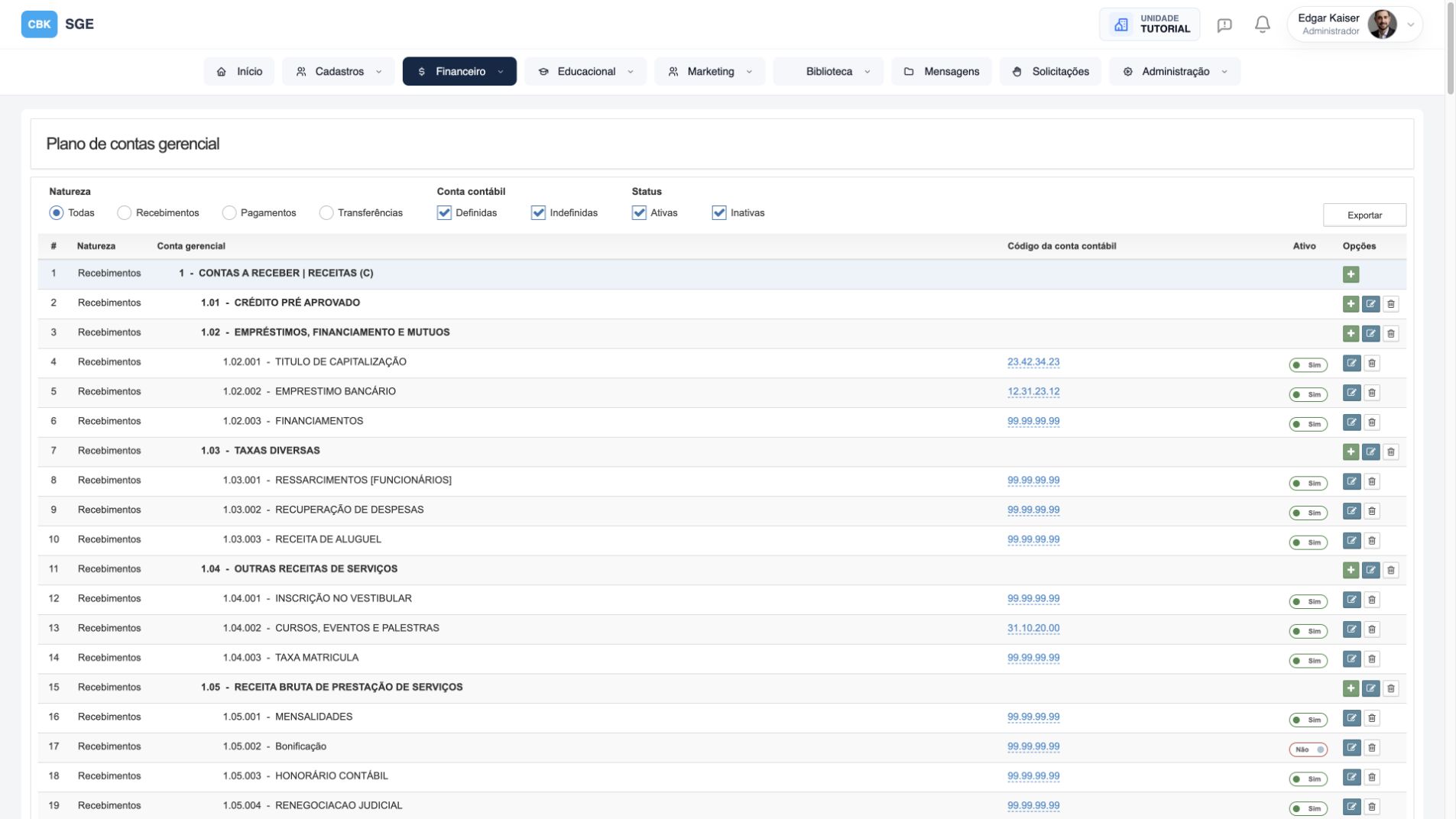The width and height of the screenshot is (1456, 819).
Task: Delete Titulo de Capitalização account
Action: tap(1371, 363)
